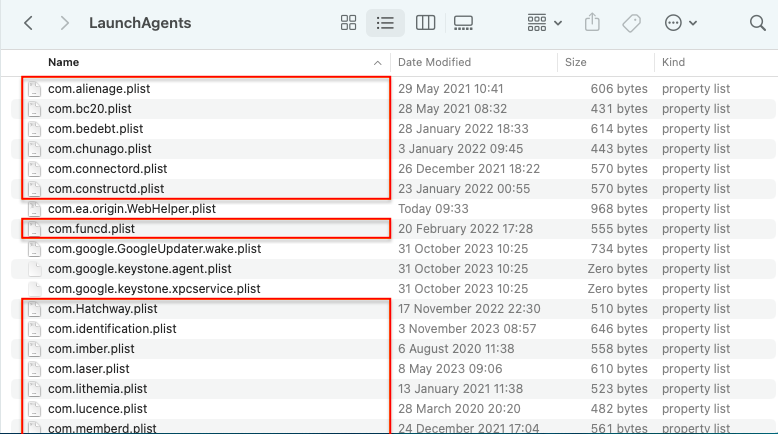Sort by Kind column header
This screenshot has width=778, height=434.
pos(673,62)
